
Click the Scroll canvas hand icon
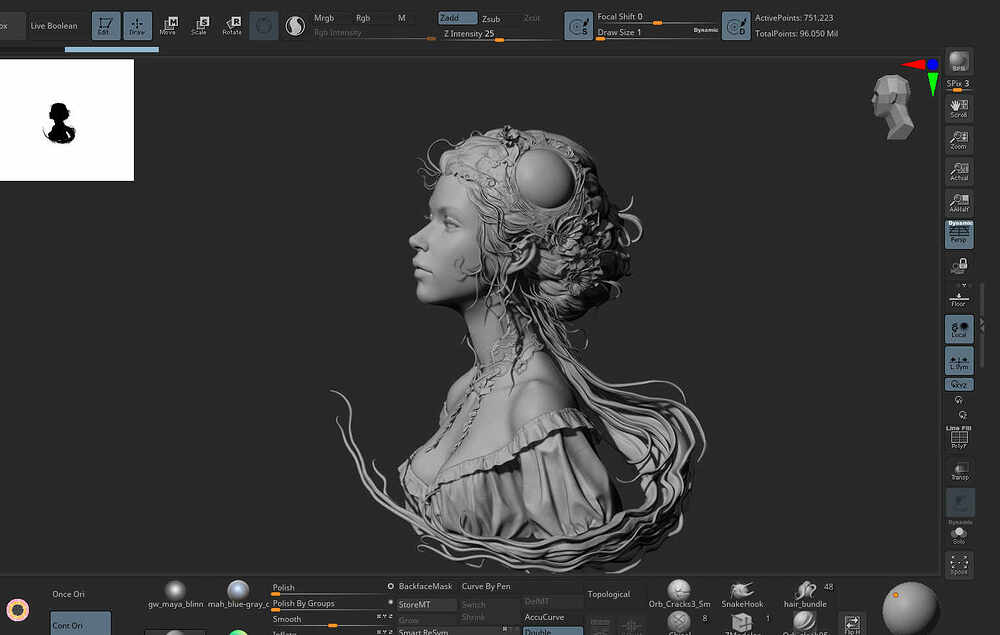point(959,108)
